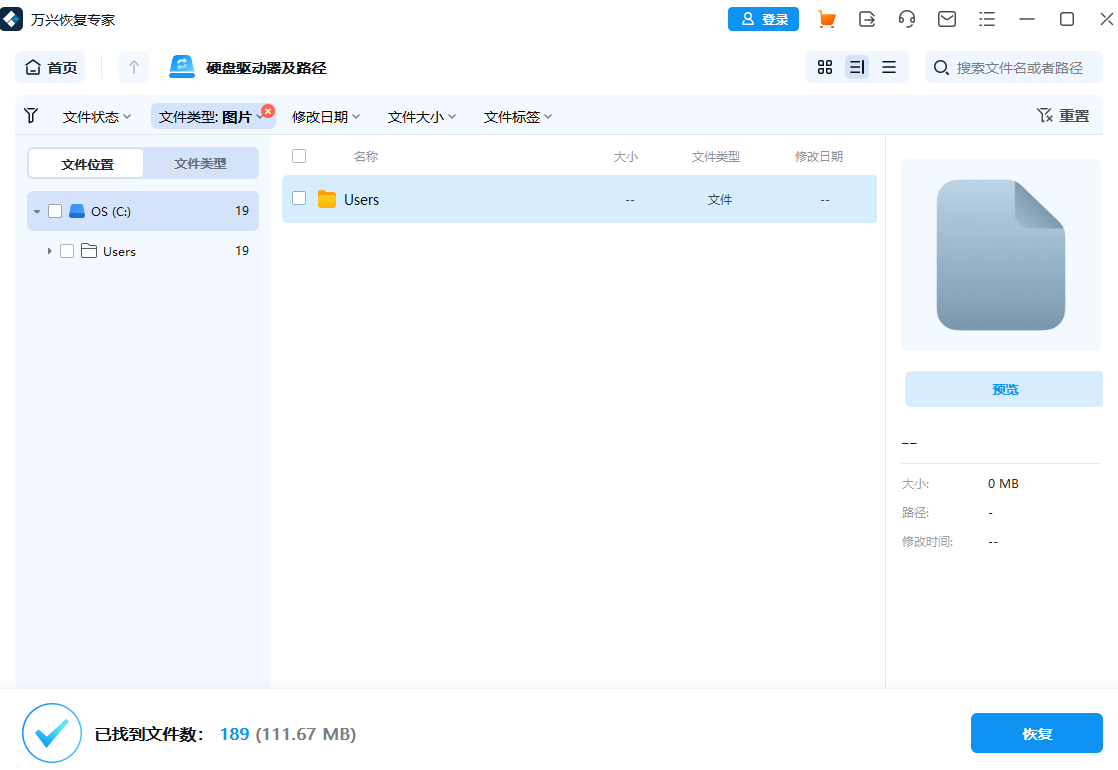
Task: Check the OS (C:) drive checkbox
Action: pos(56,211)
